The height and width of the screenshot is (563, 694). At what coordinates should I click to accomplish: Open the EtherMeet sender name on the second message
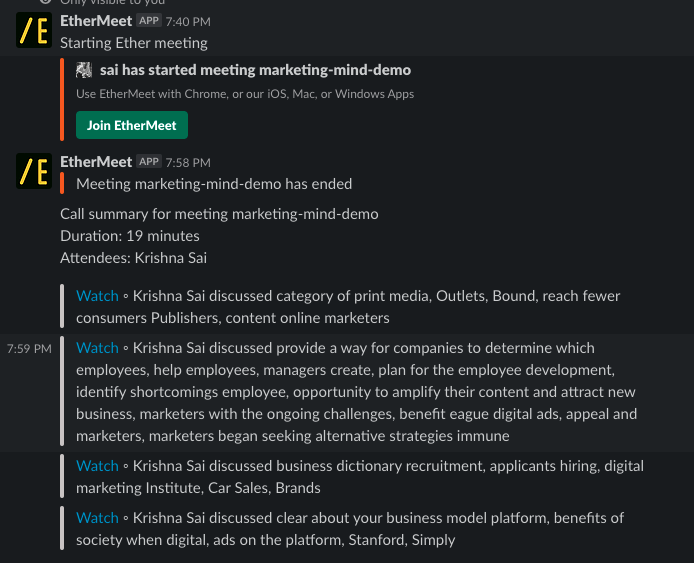96,161
